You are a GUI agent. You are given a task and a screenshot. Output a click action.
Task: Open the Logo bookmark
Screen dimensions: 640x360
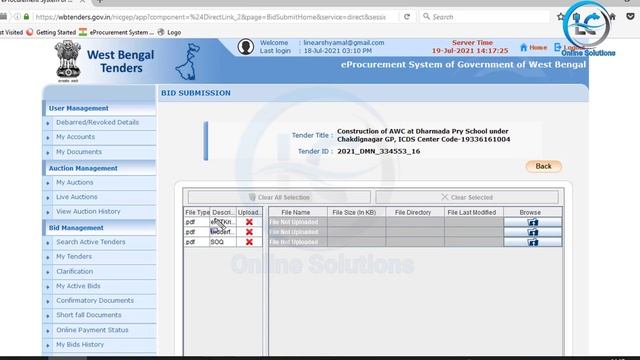[x=169, y=32]
